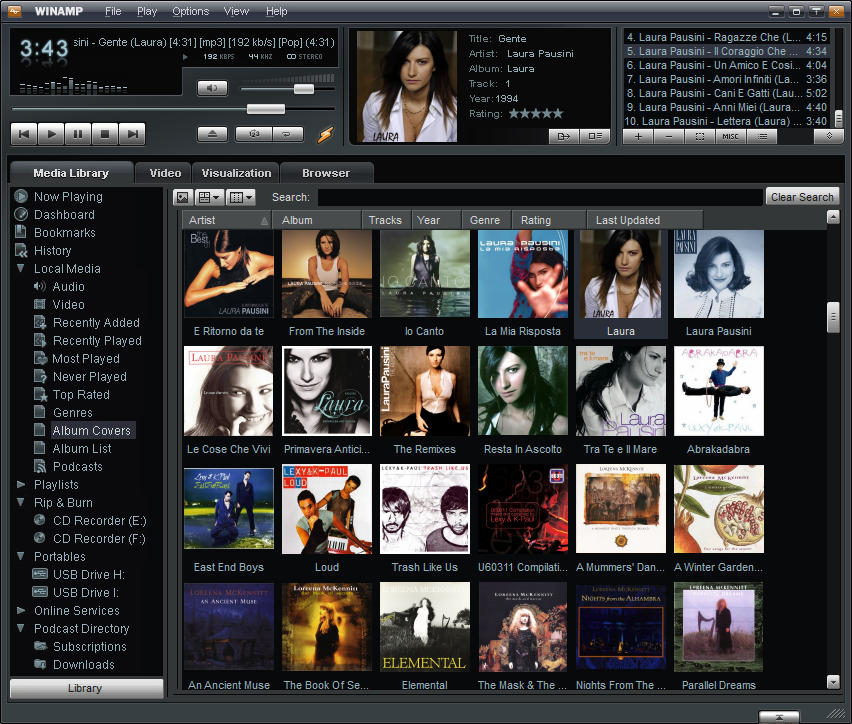Click the lightning bolt Winamp icon
The height and width of the screenshot is (724, 852).
[325, 134]
